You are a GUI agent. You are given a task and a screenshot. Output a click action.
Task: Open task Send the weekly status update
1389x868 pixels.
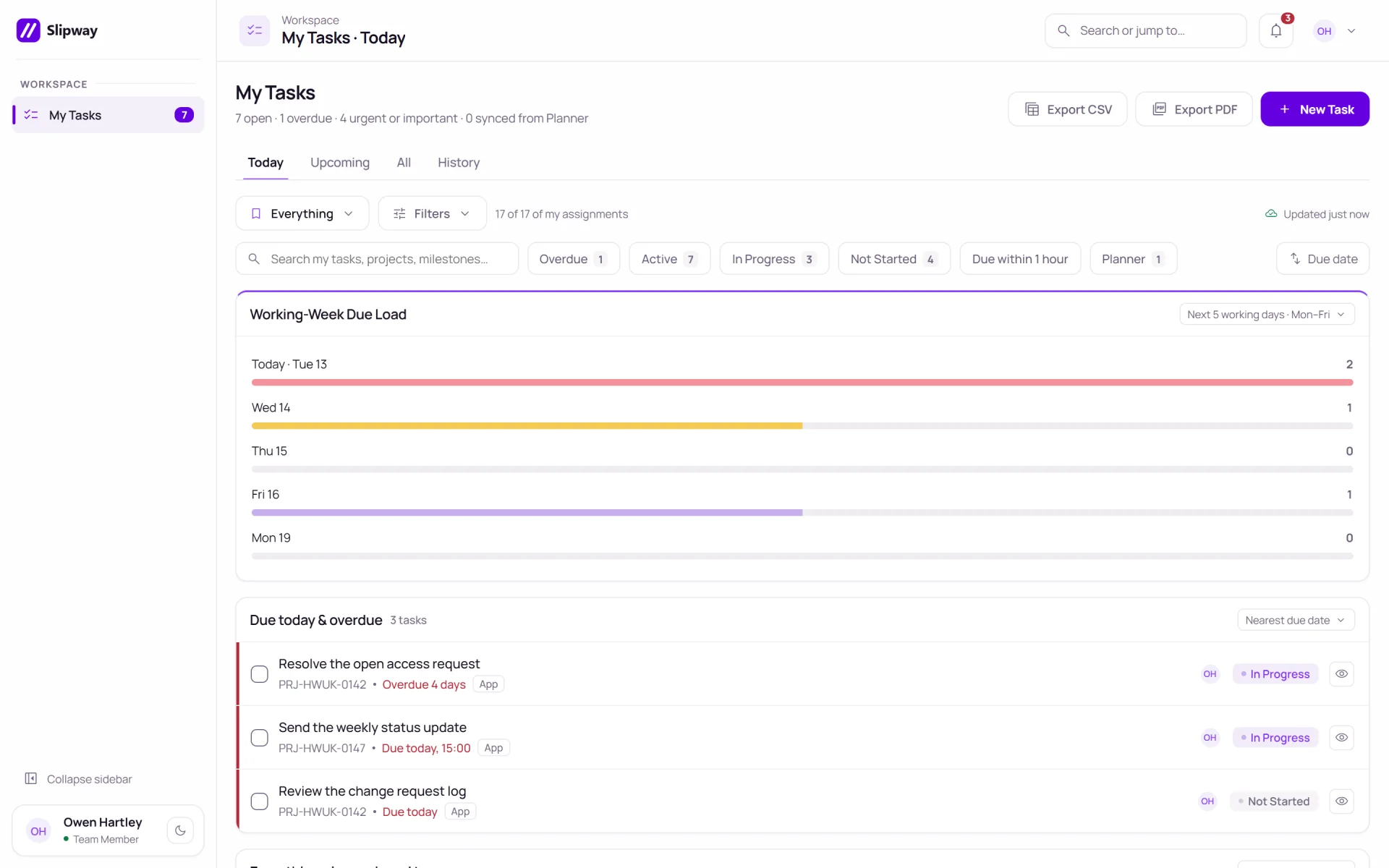[373, 728]
